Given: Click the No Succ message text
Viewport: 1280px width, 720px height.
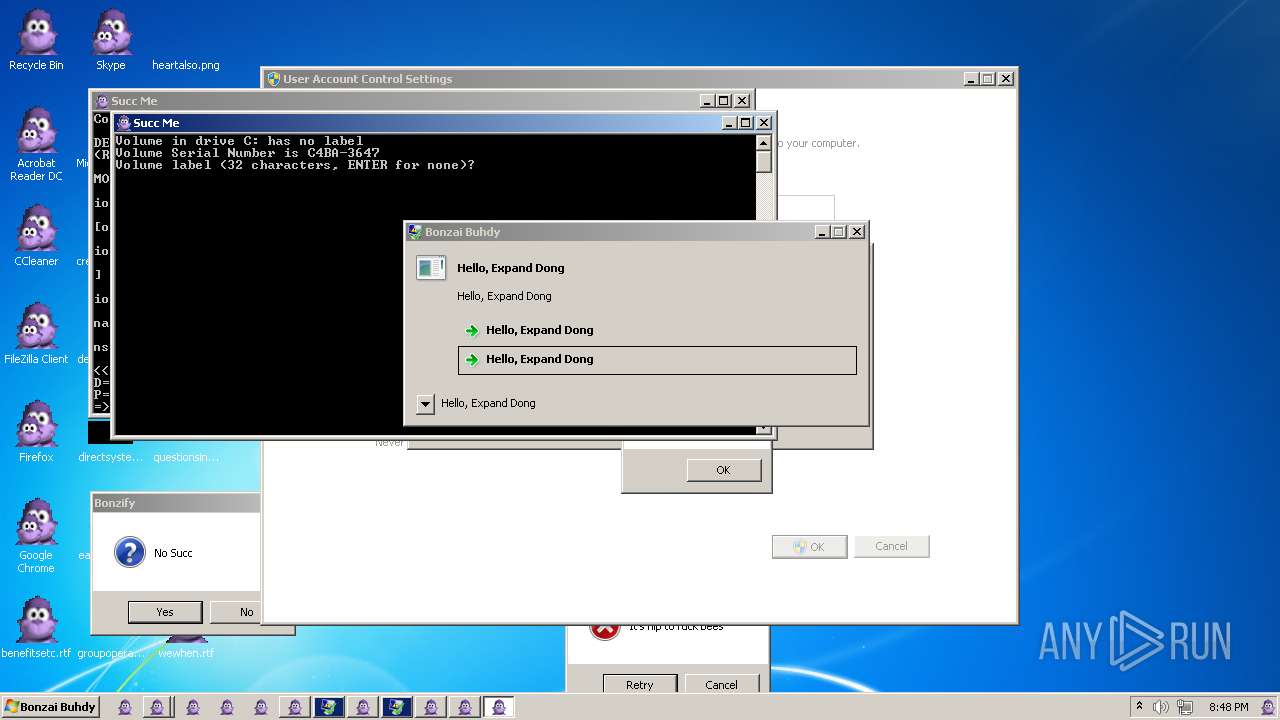Looking at the screenshot, I should pos(173,553).
